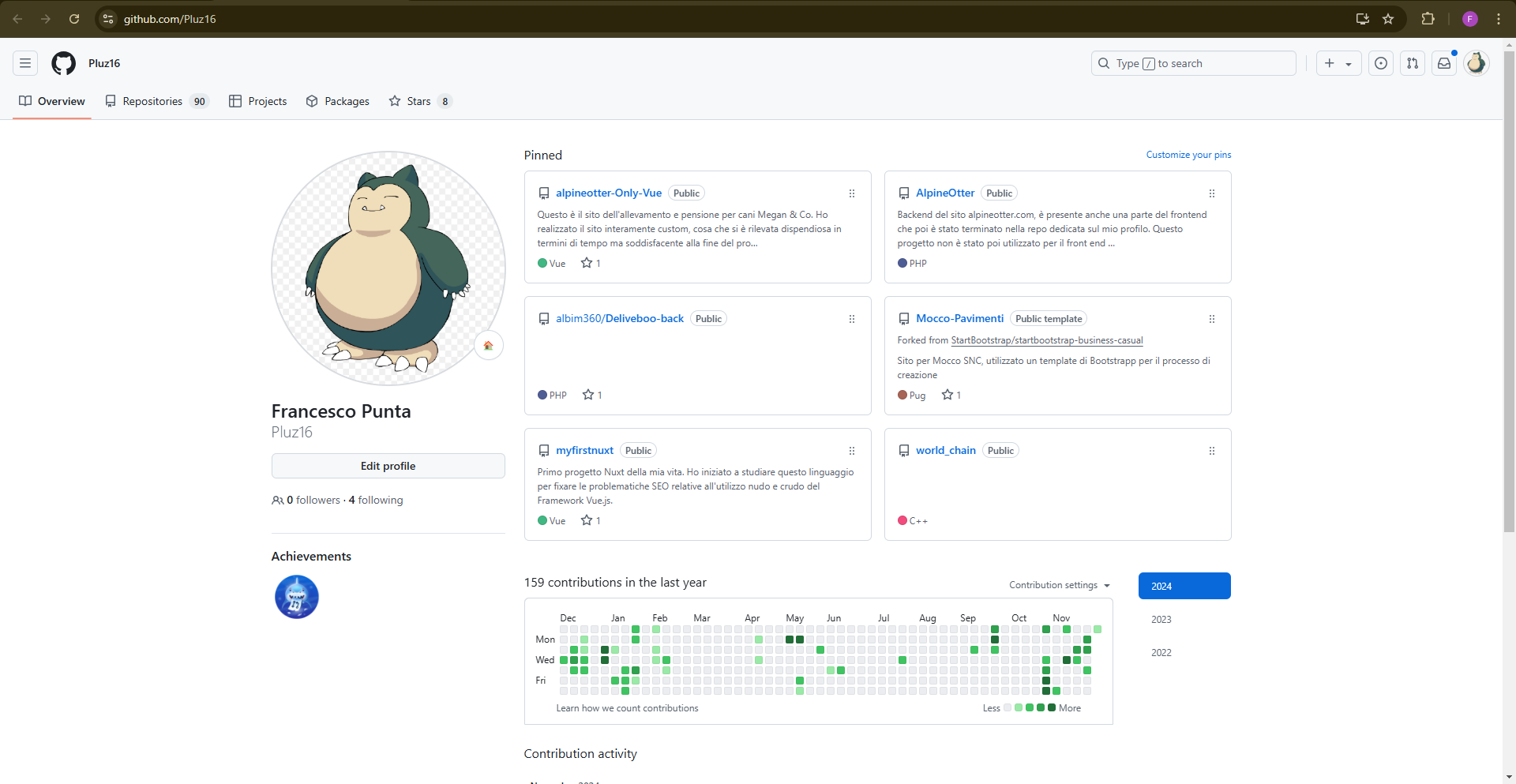Click the darkest green legend square
Screen dimensions: 1516x784
[1050, 707]
